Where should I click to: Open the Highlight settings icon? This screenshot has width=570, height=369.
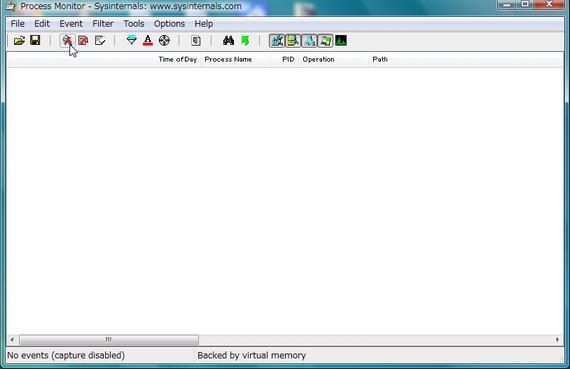point(148,40)
